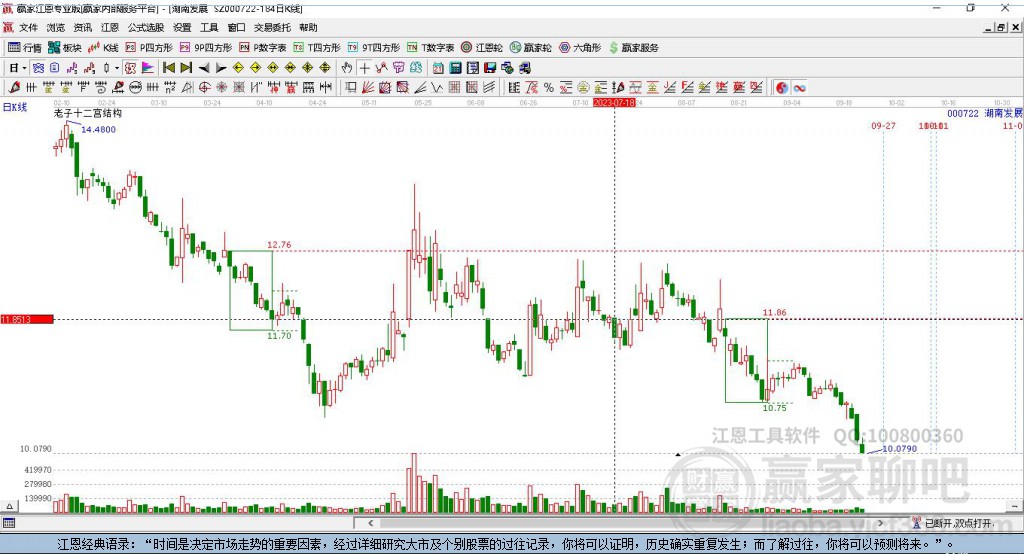Select the gold 金 circle tool
The image size is (1024, 554).
tap(583, 88)
